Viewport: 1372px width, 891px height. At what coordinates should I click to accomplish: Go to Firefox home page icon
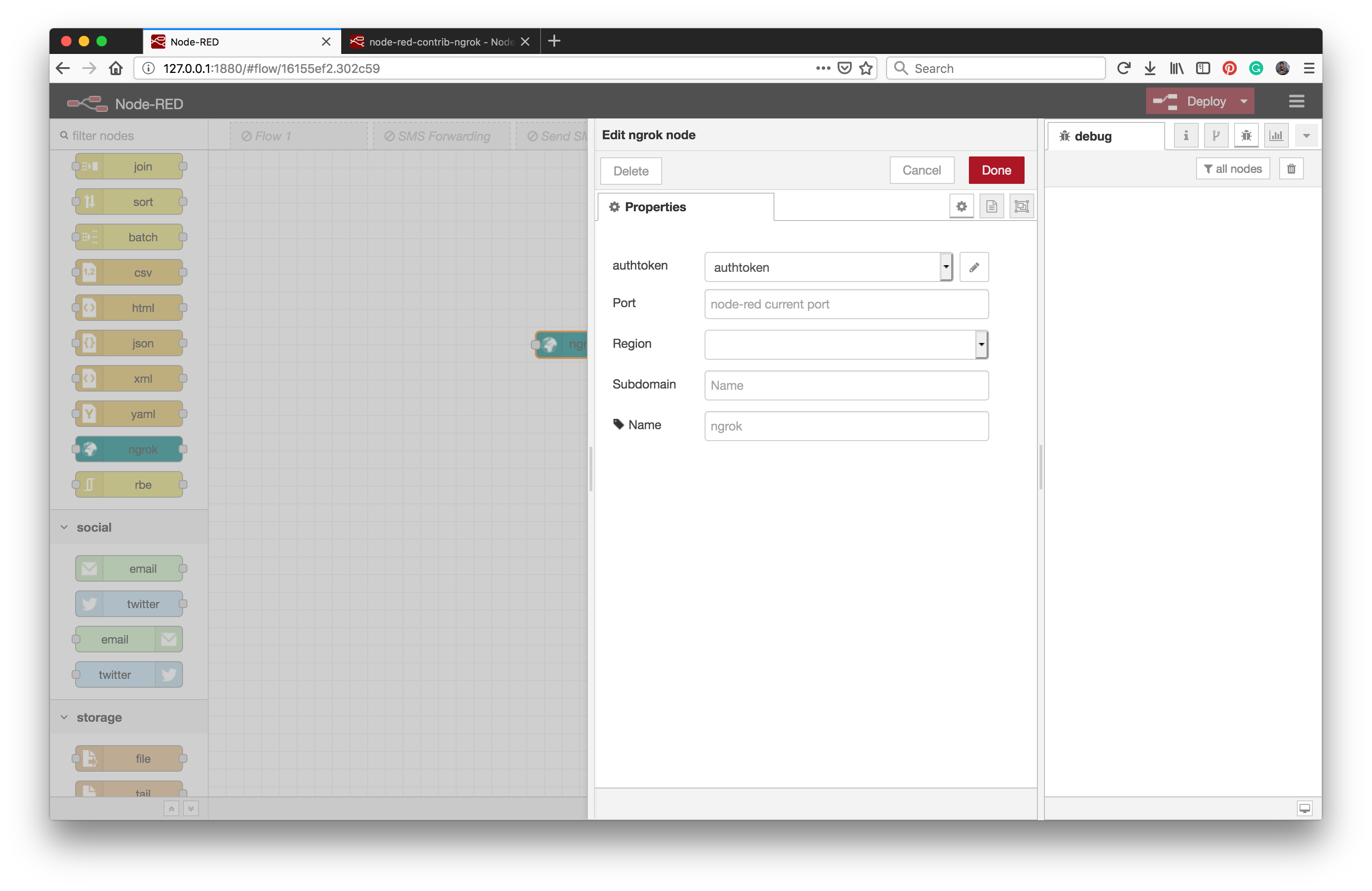116,69
